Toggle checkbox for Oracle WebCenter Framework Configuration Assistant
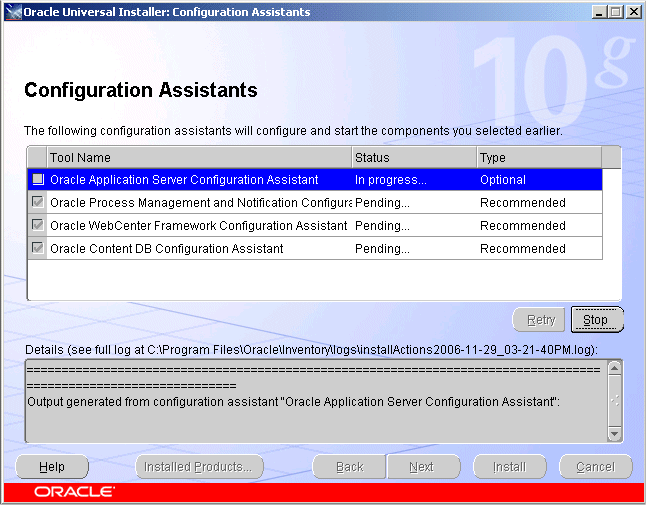This screenshot has height=505, width=646. (38, 225)
